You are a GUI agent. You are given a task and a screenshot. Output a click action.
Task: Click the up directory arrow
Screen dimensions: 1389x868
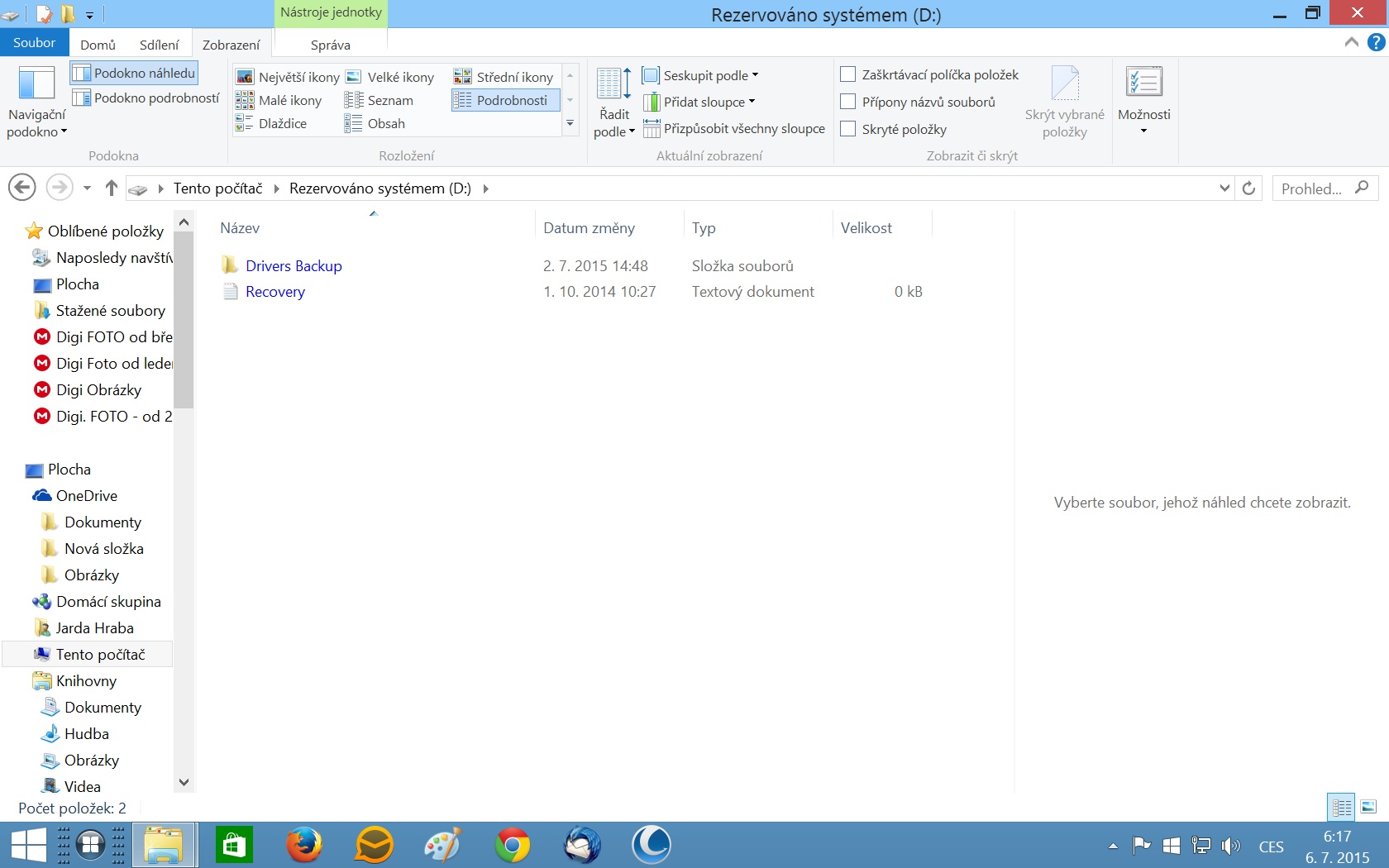pos(112,188)
